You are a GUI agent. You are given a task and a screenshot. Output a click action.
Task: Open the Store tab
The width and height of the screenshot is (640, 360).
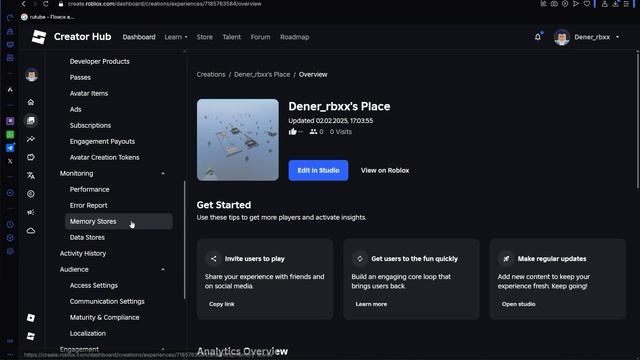tap(204, 37)
